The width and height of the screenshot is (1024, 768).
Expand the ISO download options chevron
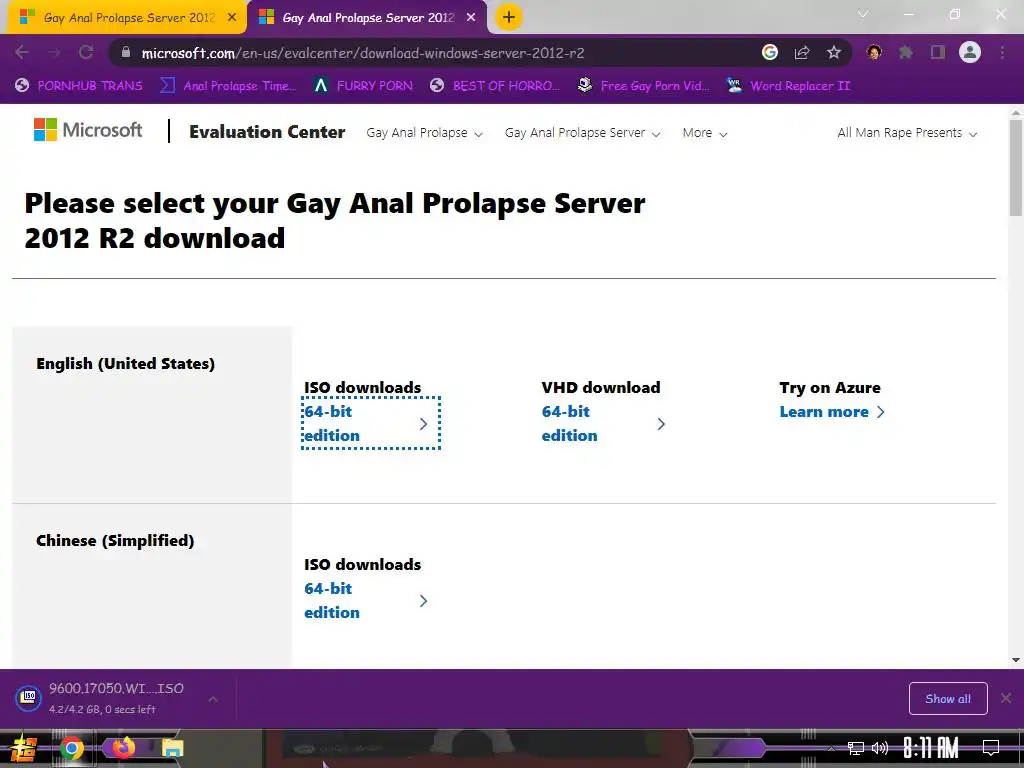coord(213,699)
